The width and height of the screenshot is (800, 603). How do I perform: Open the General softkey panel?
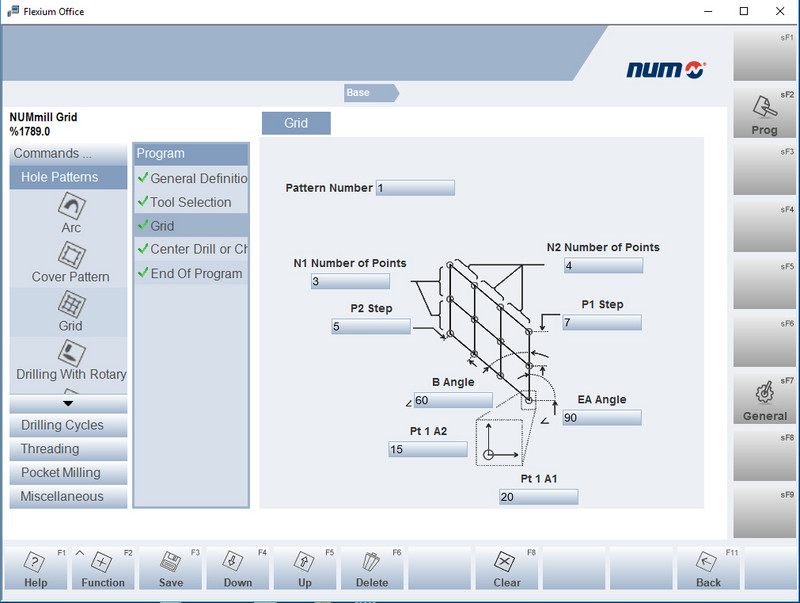(x=764, y=396)
